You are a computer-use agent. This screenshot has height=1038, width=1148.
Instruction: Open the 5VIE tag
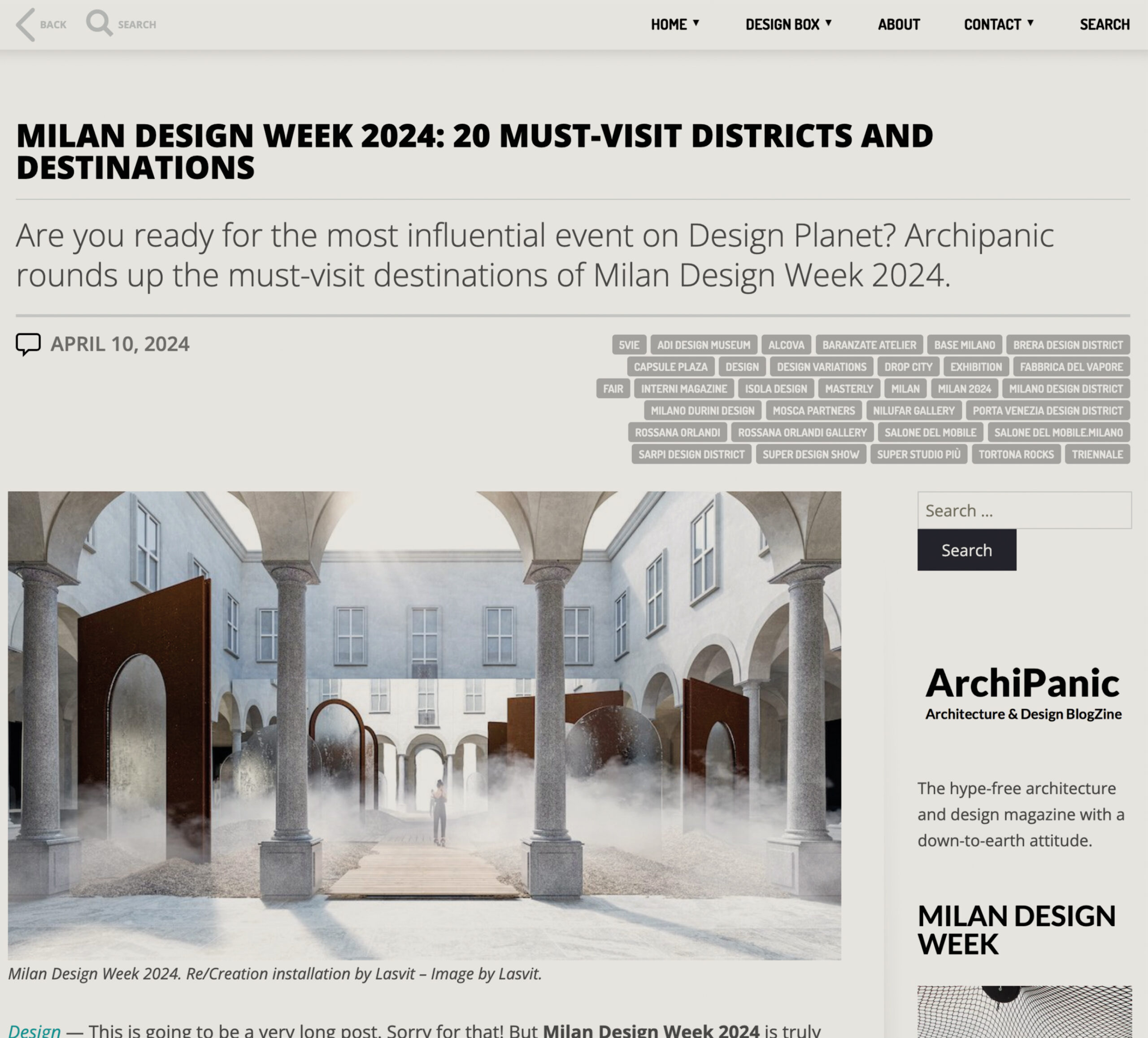coord(629,344)
